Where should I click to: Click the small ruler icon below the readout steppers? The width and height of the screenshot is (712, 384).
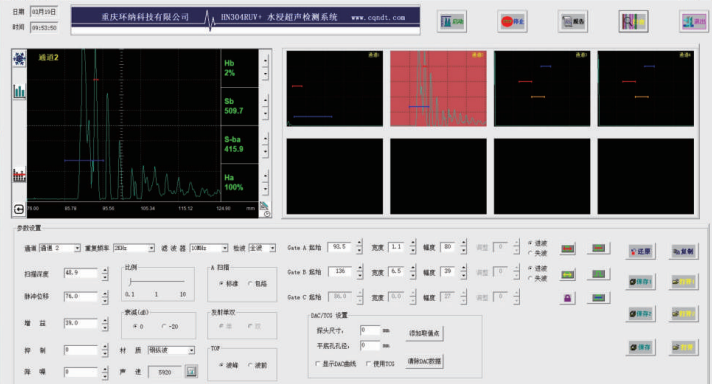click(x=265, y=206)
